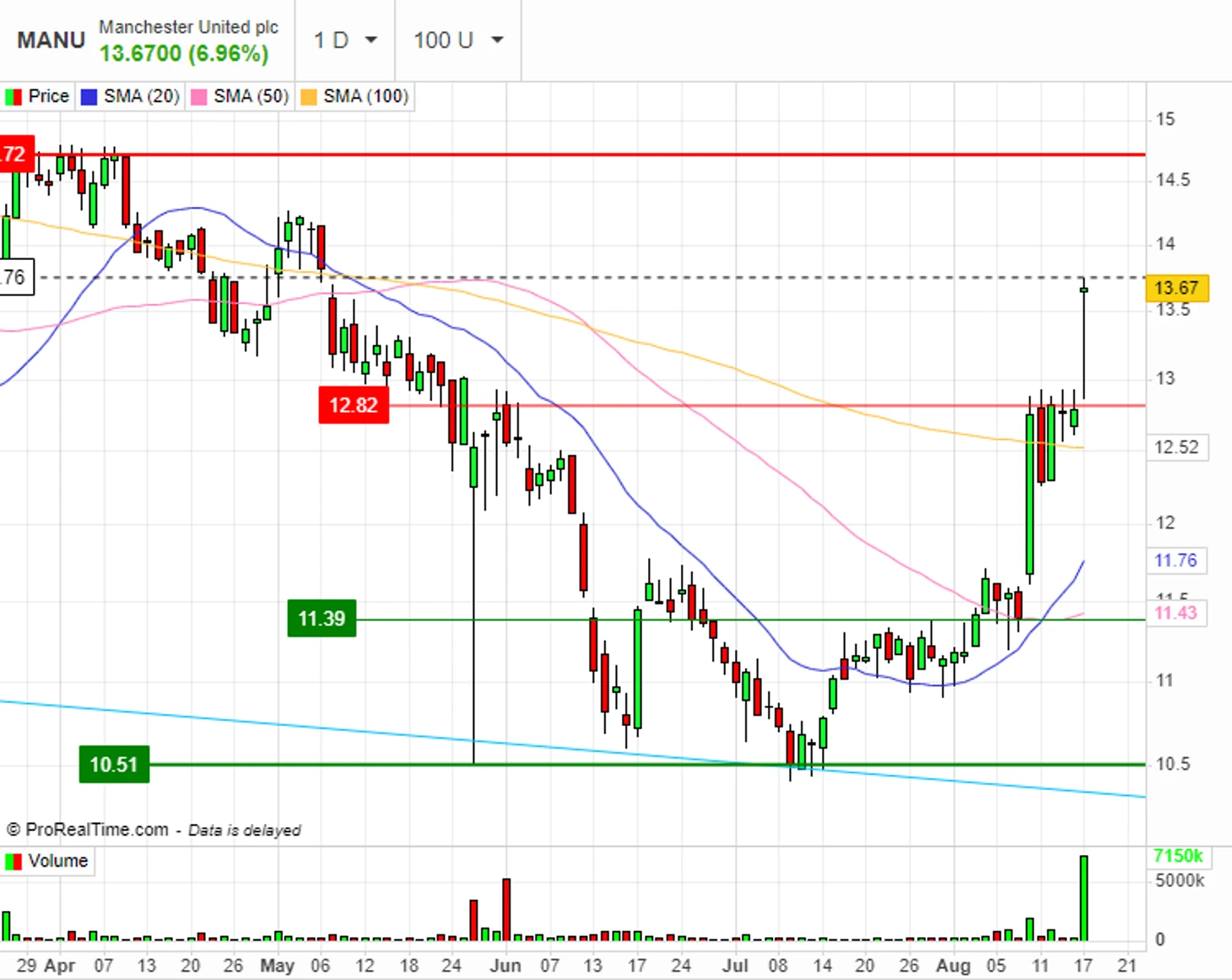The height and width of the screenshot is (980, 1232).
Task: Click the Aug date axis label
Action: pos(954,965)
